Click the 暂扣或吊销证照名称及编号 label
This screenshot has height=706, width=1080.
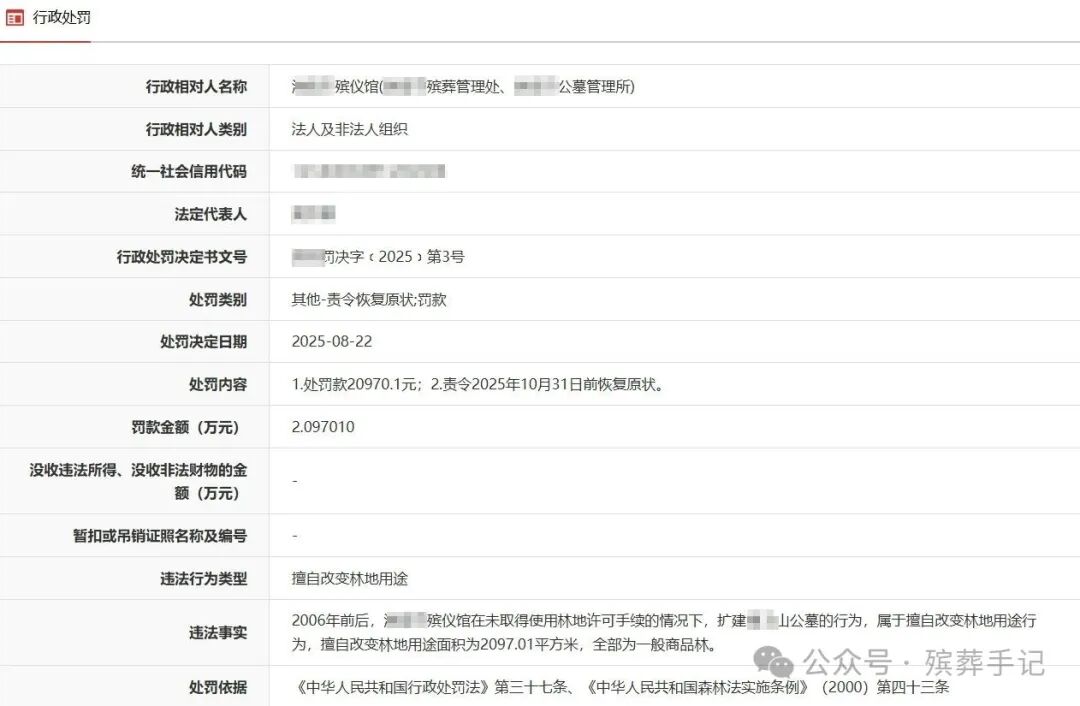pos(159,536)
